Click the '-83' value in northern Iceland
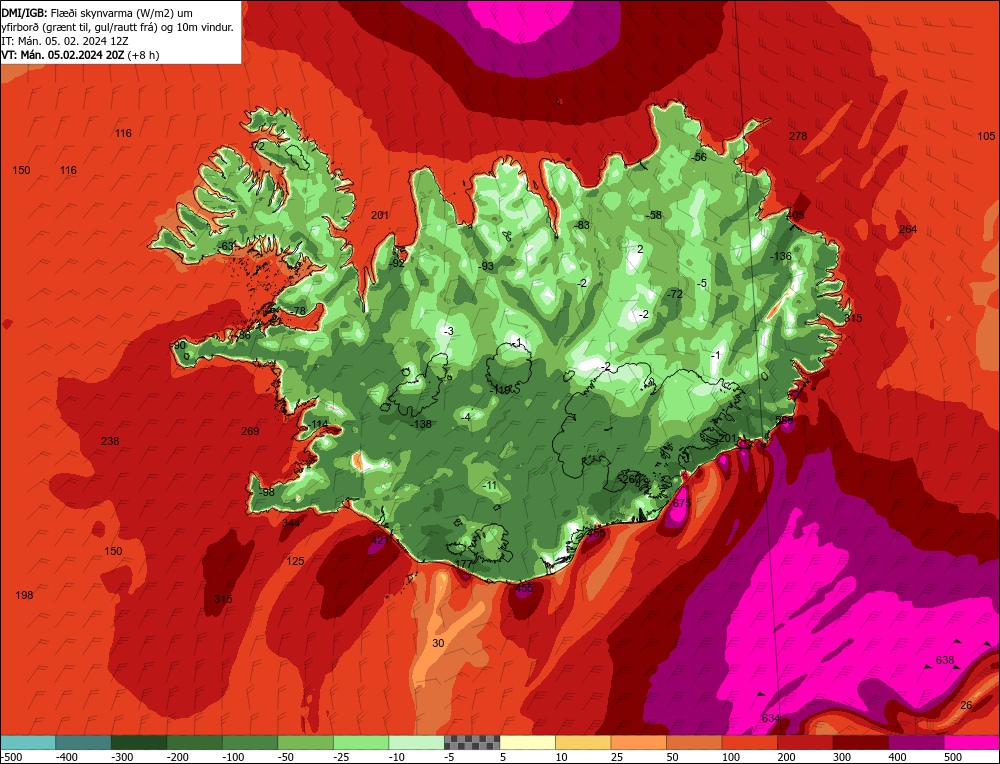The height and width of the screenshot is (764, 1000). (x=581, y=225)
